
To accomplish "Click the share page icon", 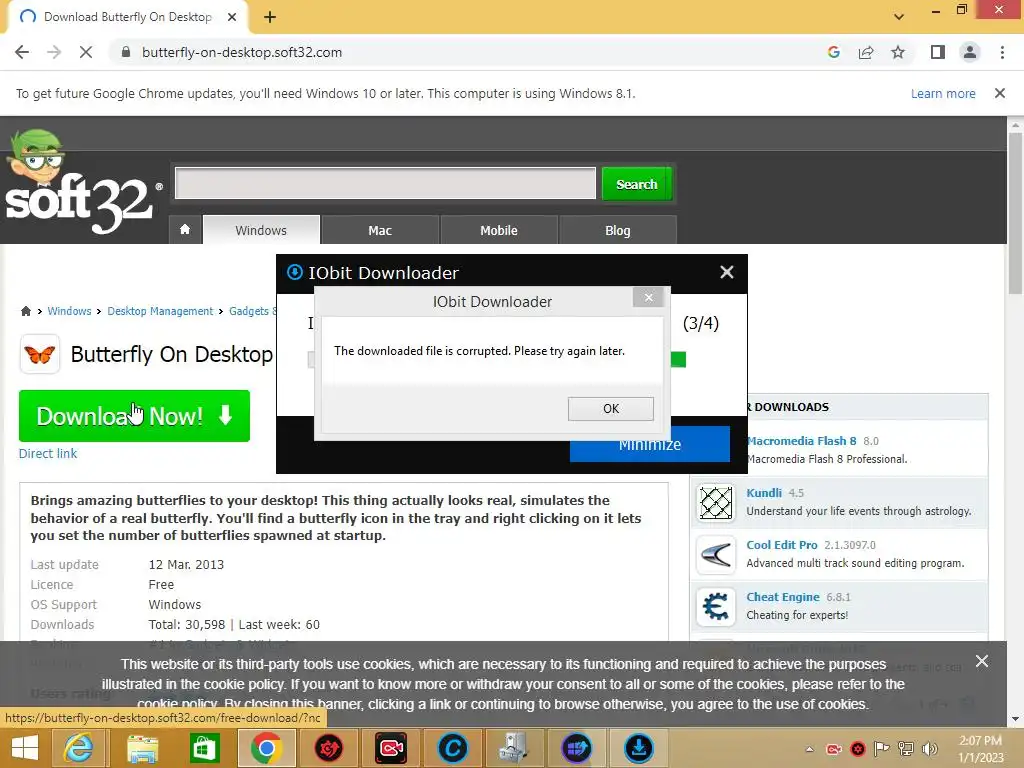I will click(x=866, y=52).
